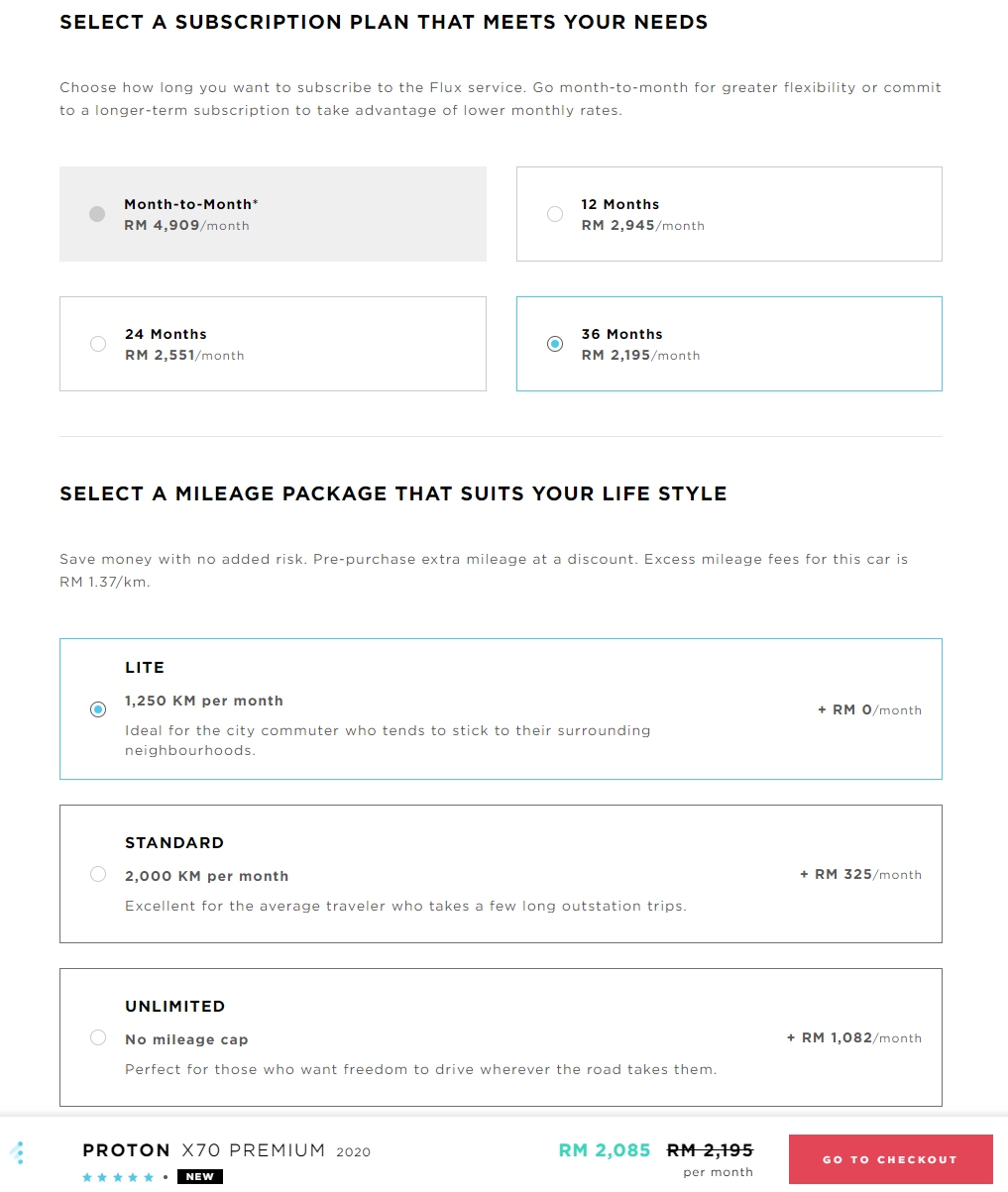The width and height of the screenshot is (1008, 1192).
Task: Choose the STANDARD mileage radio button
Action: click(x=98, y=874)
